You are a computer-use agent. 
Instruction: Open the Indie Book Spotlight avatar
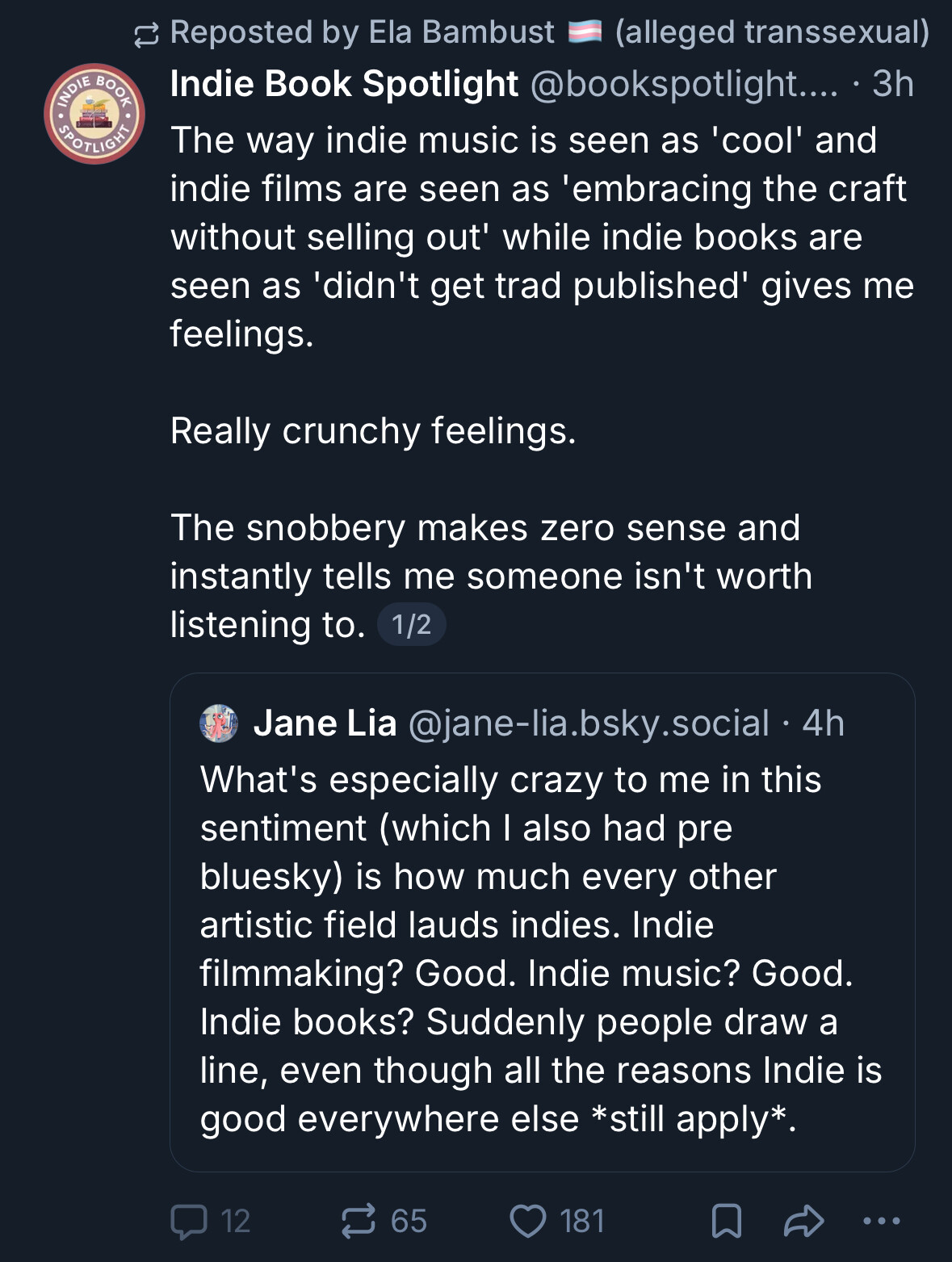point(94,114)
